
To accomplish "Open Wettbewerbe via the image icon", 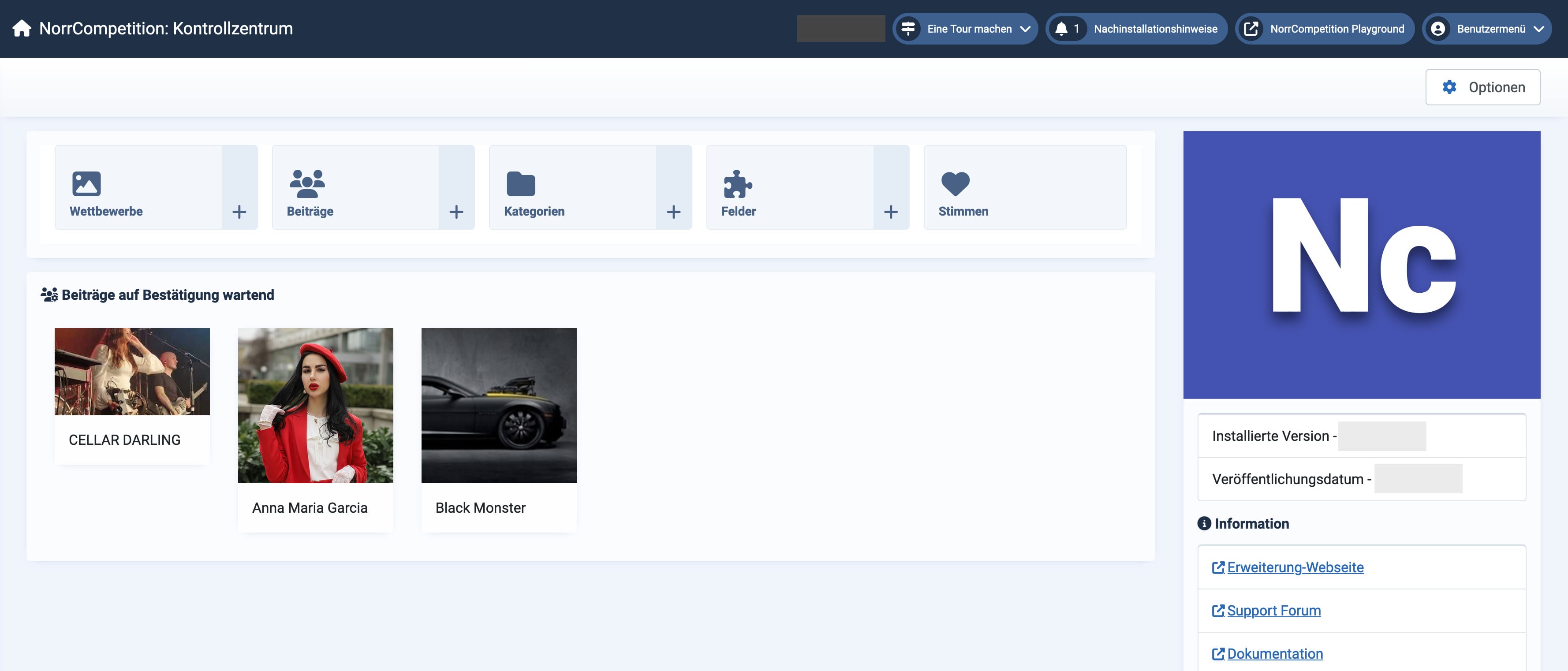I will pyautogui.click(x=86, y=183).
